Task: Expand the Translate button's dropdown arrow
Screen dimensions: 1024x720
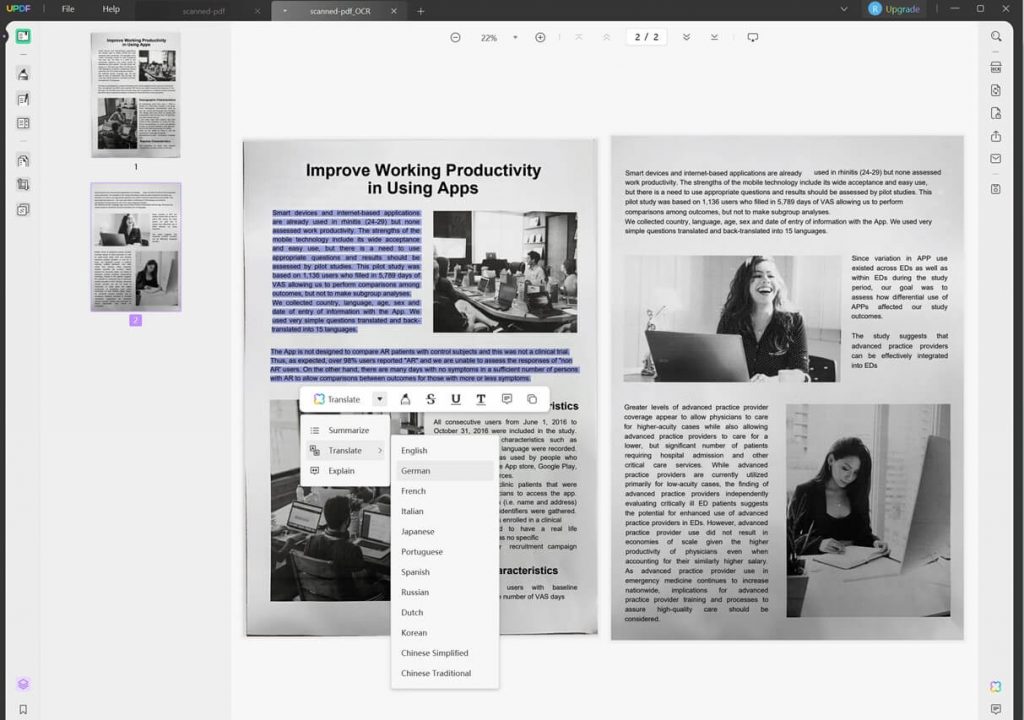Action: [380, 399]
